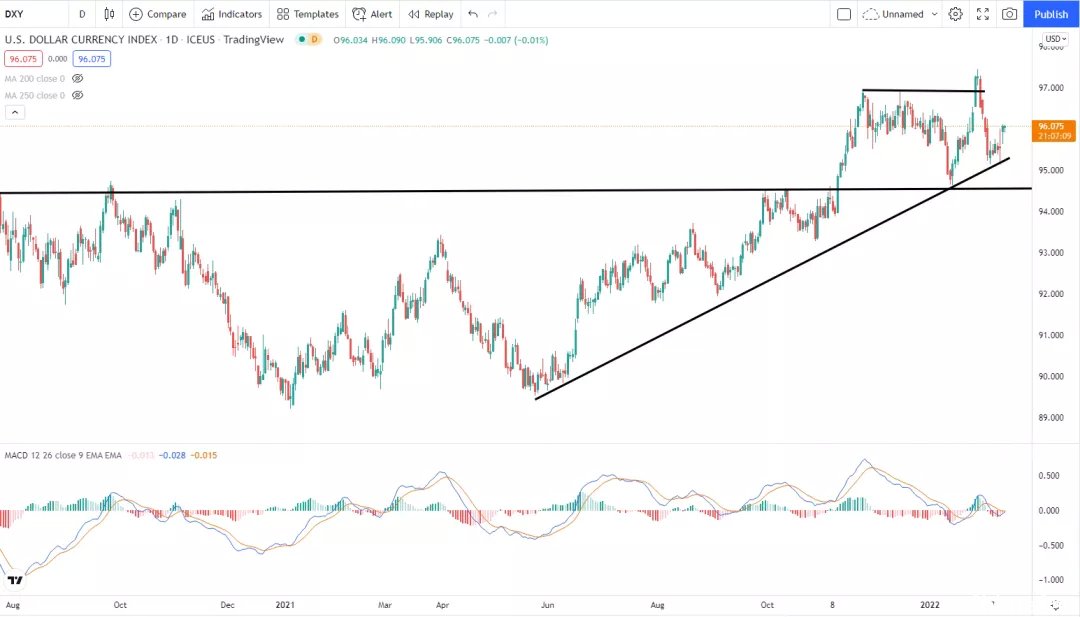Open chart settings gear
This screenshot has height=617, width=1080.
(x=955, y=14)
